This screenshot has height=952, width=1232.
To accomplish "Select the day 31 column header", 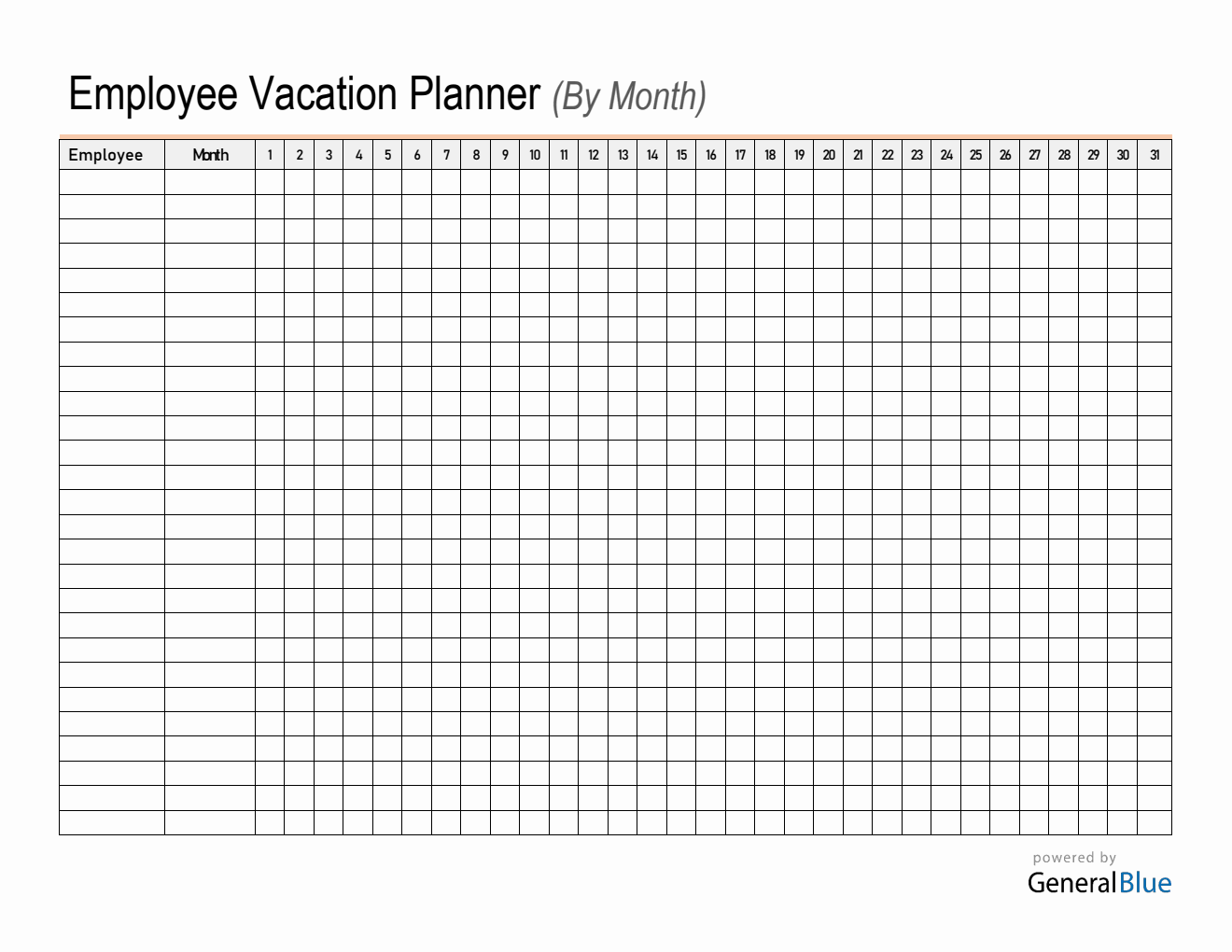I will point(1155,155).
